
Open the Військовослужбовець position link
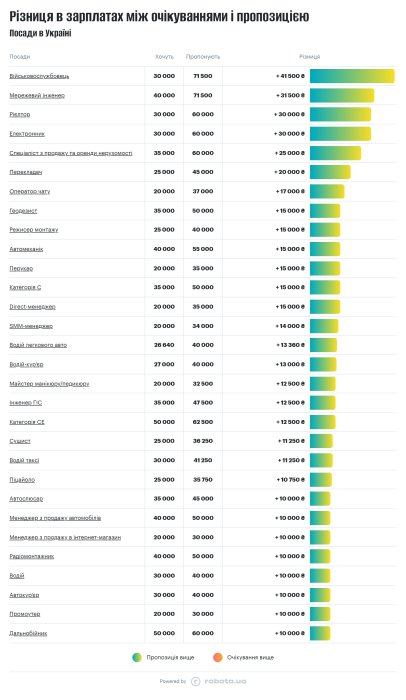coord(39,76)
